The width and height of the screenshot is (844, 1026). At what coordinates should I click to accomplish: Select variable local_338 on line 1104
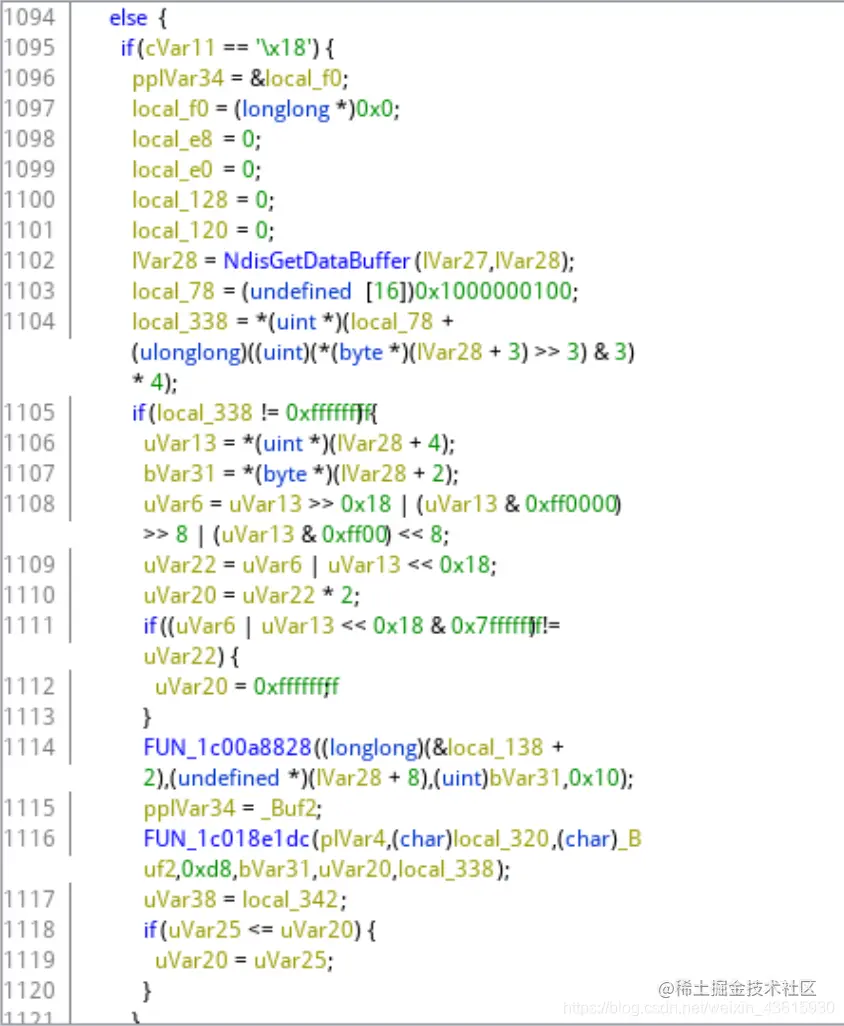(180, 322)
